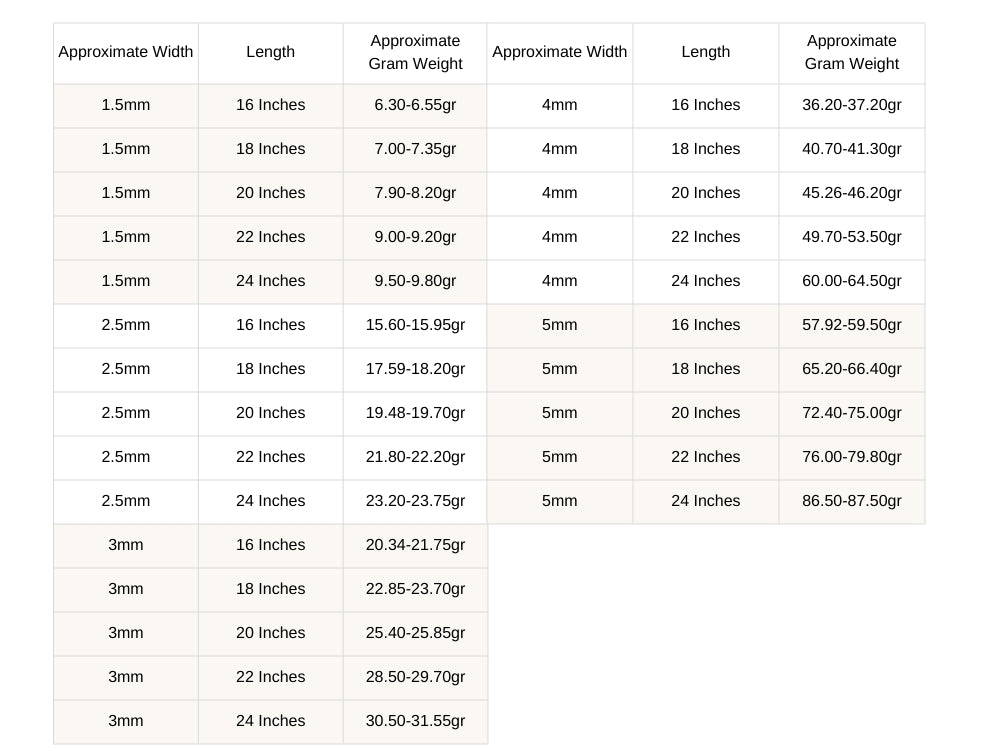Click the 17.59-18.20gr gram weight entry
This screenshot has width=1000, height=750.
(415, 369)
